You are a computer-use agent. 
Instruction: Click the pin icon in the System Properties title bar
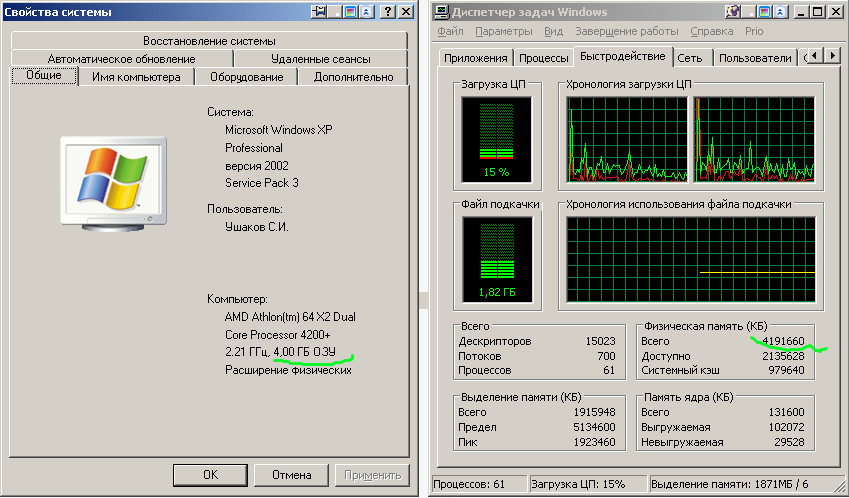[x=318, y=11]
